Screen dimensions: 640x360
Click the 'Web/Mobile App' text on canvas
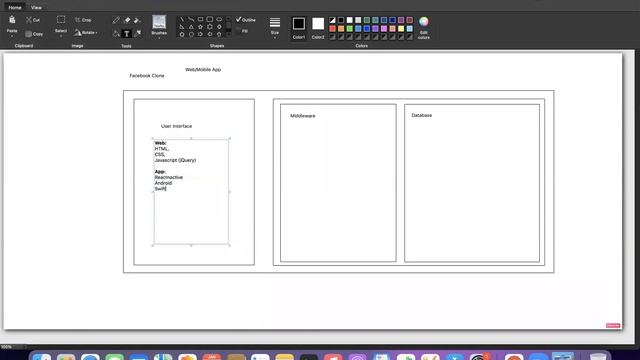[203, 70]
